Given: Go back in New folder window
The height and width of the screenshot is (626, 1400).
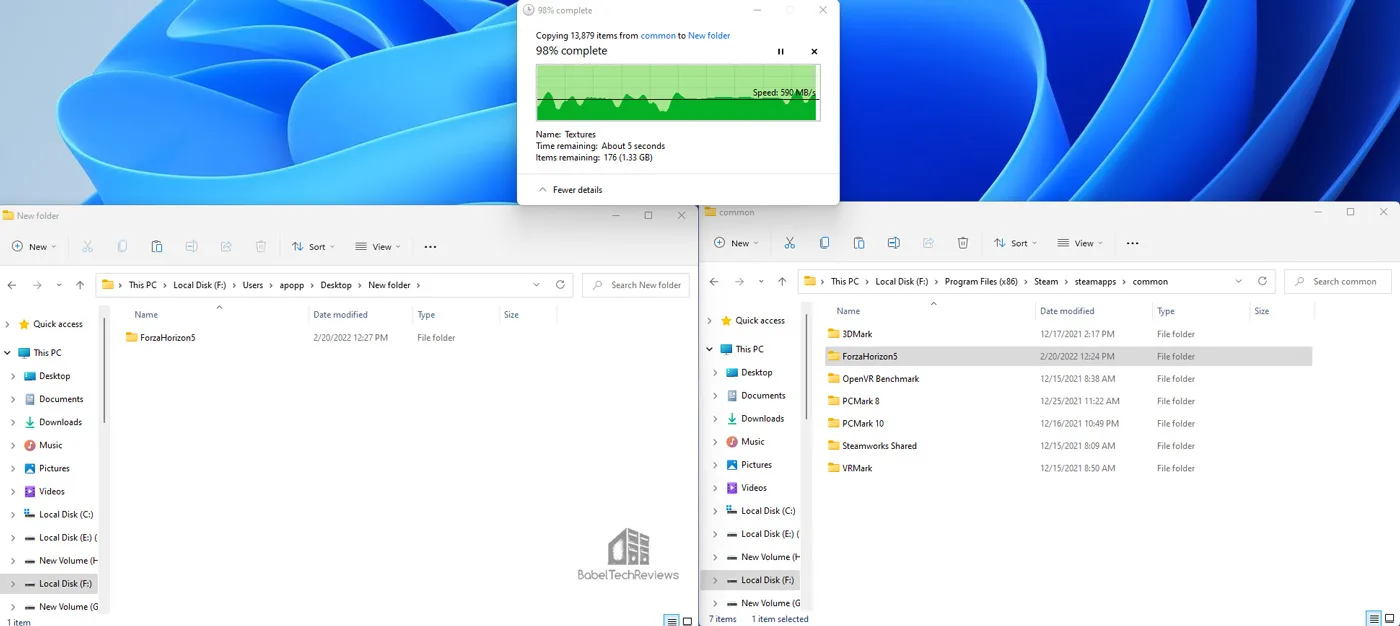Looking at the screenshot, I should click(x=12, y=285).
